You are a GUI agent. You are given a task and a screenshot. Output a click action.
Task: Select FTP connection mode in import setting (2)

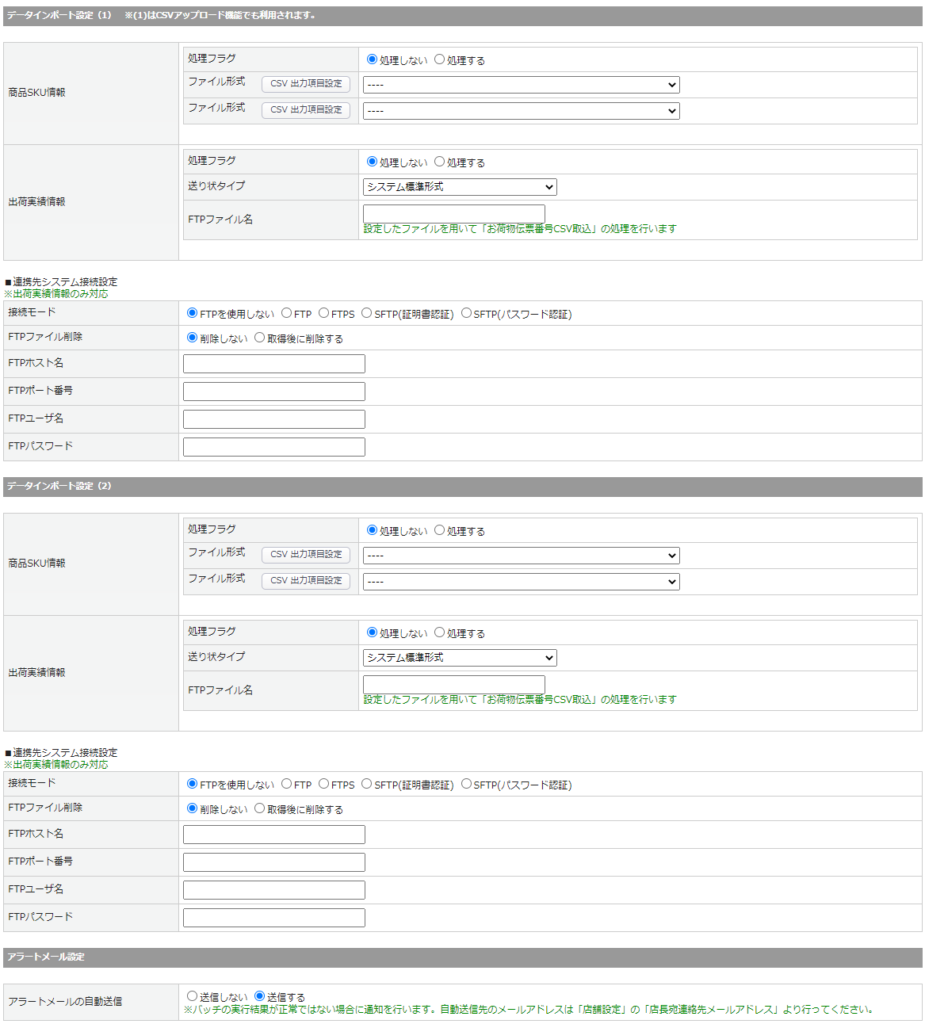click(x=286, y=784)
